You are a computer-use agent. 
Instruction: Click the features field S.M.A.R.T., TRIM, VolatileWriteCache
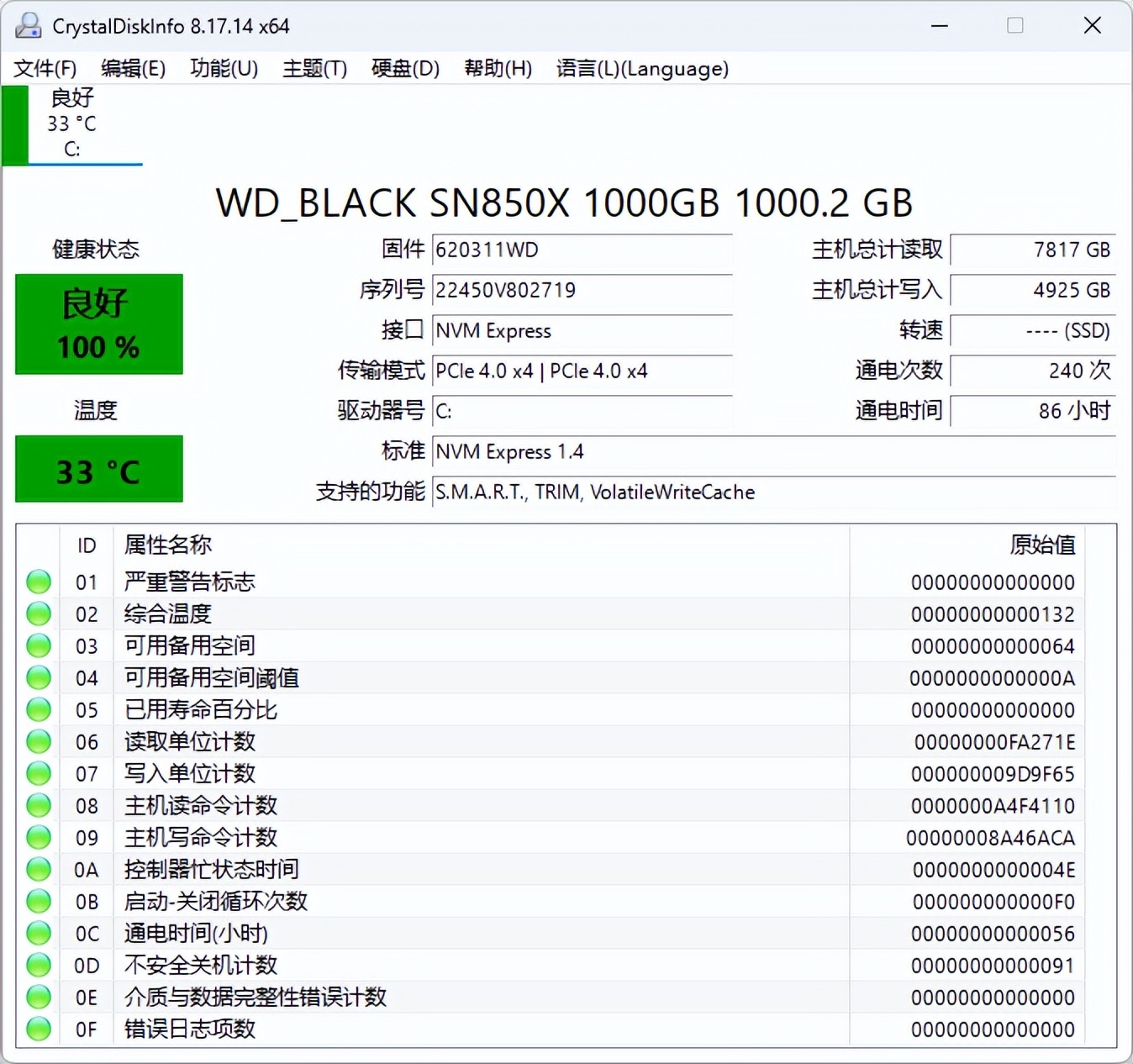click(x=773, y=492)
